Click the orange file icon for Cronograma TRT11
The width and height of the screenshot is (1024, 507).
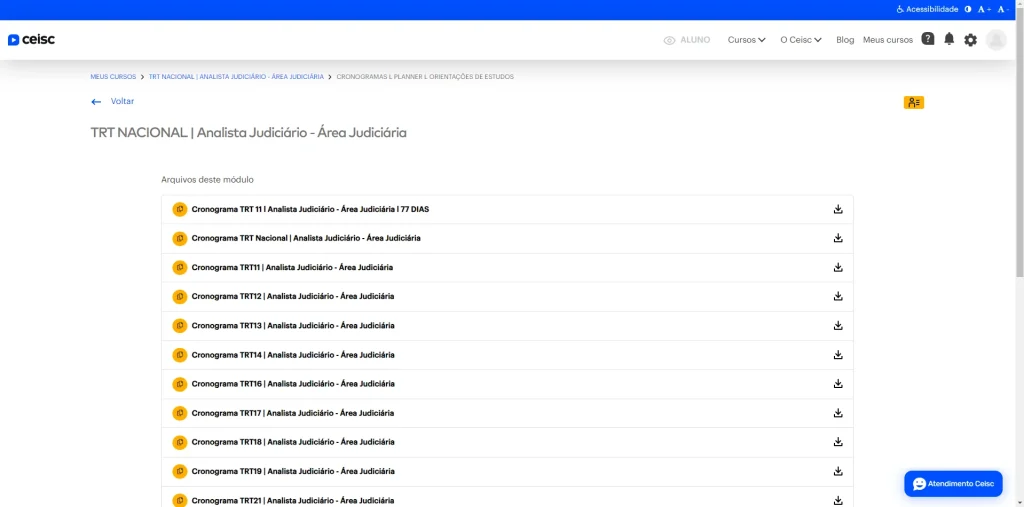point(180,268)
